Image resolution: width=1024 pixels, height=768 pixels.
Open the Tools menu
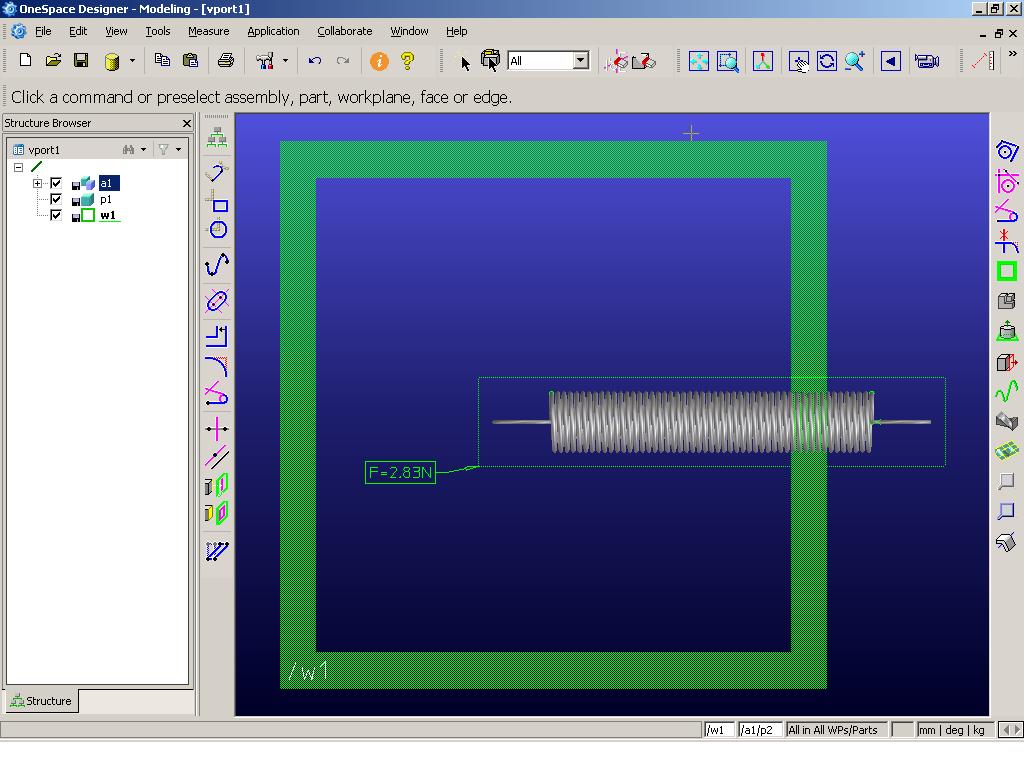point(157,31)
